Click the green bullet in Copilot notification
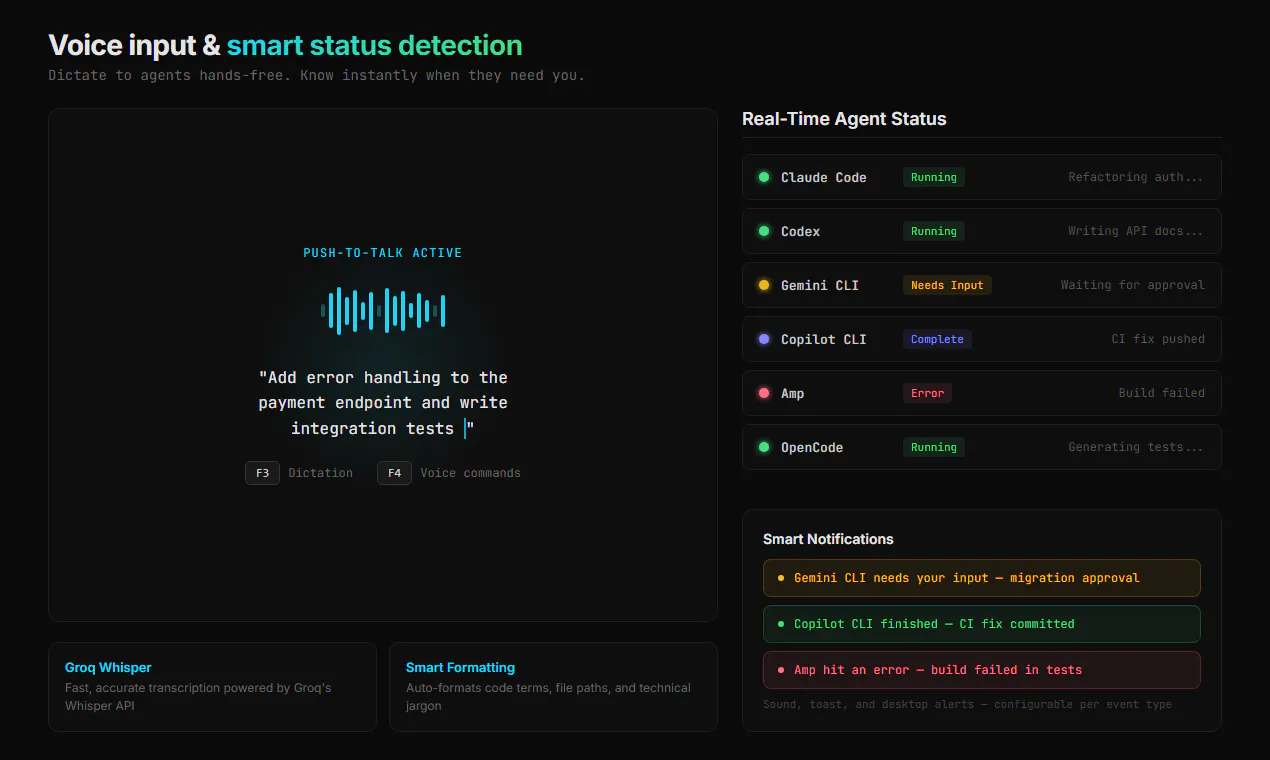The height and width of the screenshot is (760, 1270). tap(781, 624)
